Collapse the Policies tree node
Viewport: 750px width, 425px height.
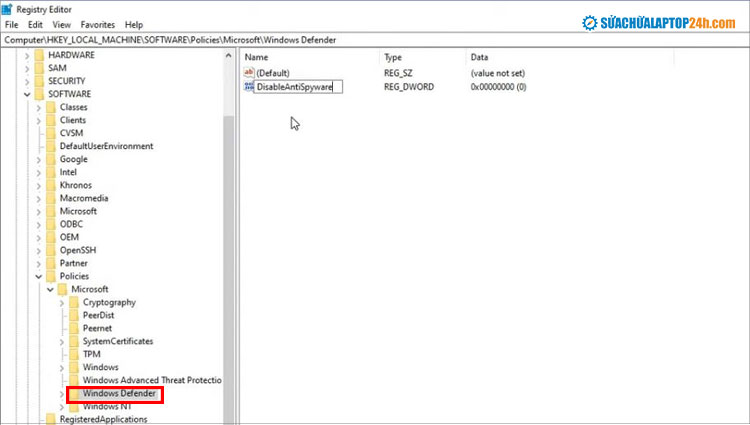click(38, 276)
